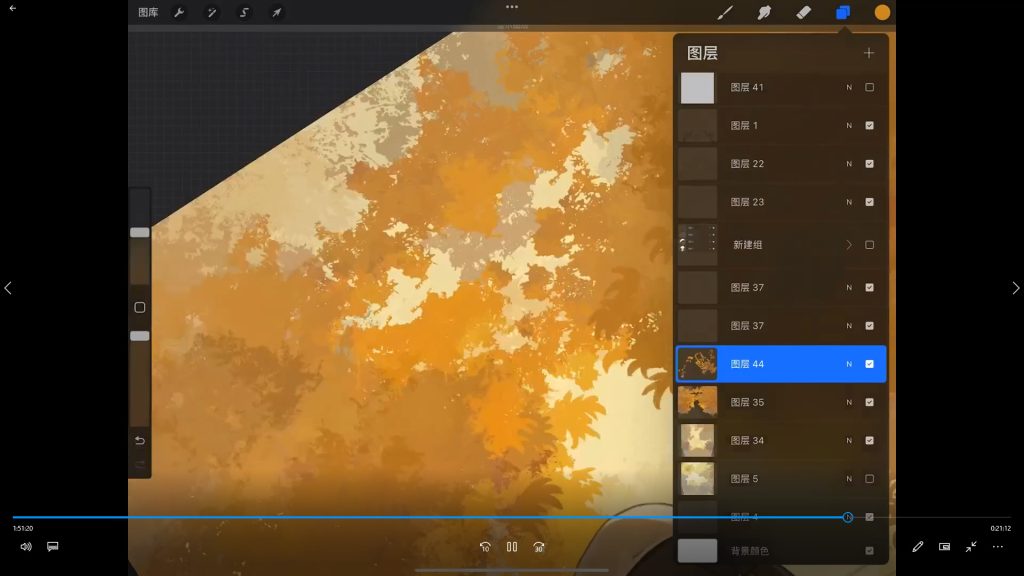Viewport: 1024px width, 576px height.
Task: Expand the 新建组 layer group chevron
Action: pos(849,245)
